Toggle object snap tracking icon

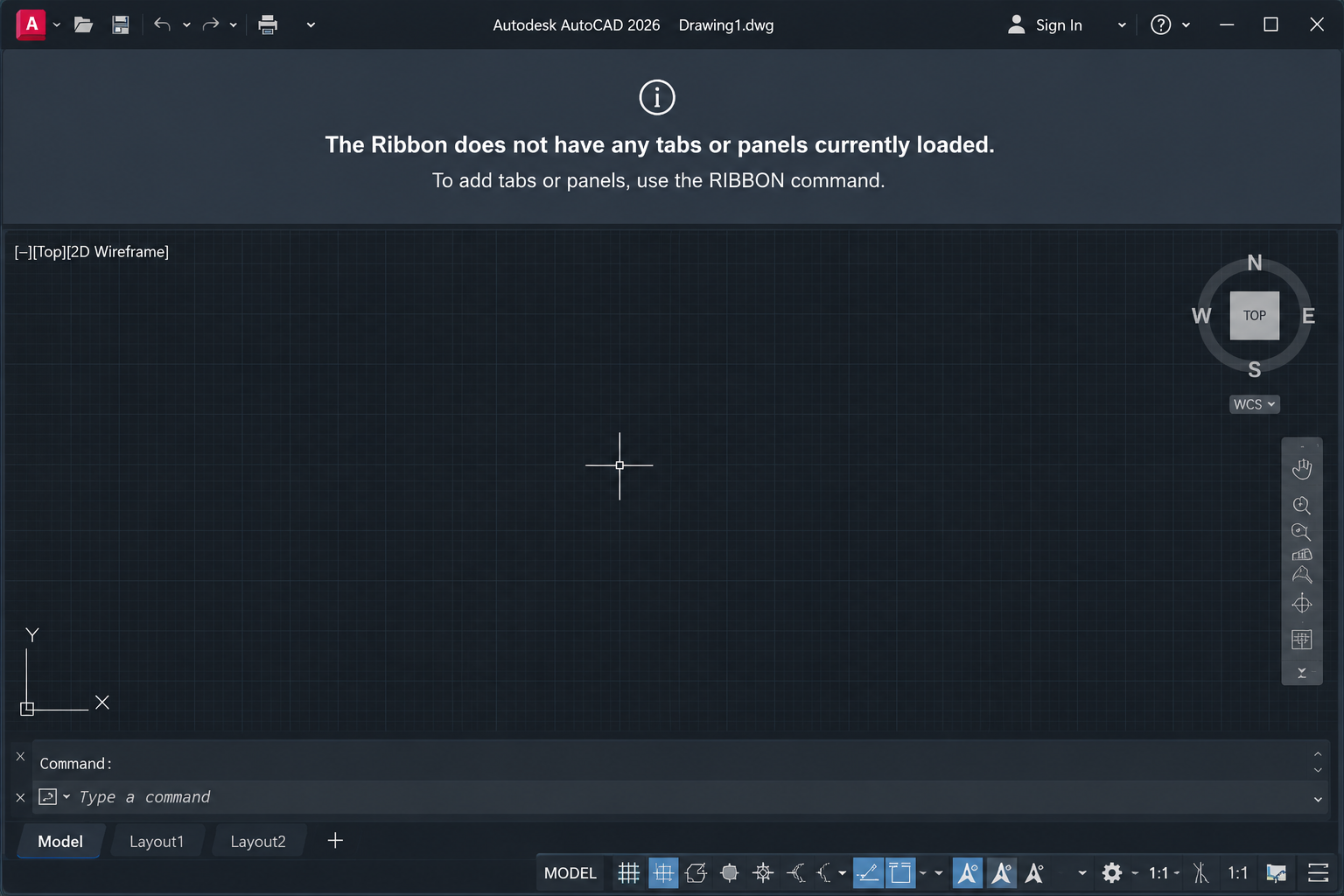pos(868,873)
